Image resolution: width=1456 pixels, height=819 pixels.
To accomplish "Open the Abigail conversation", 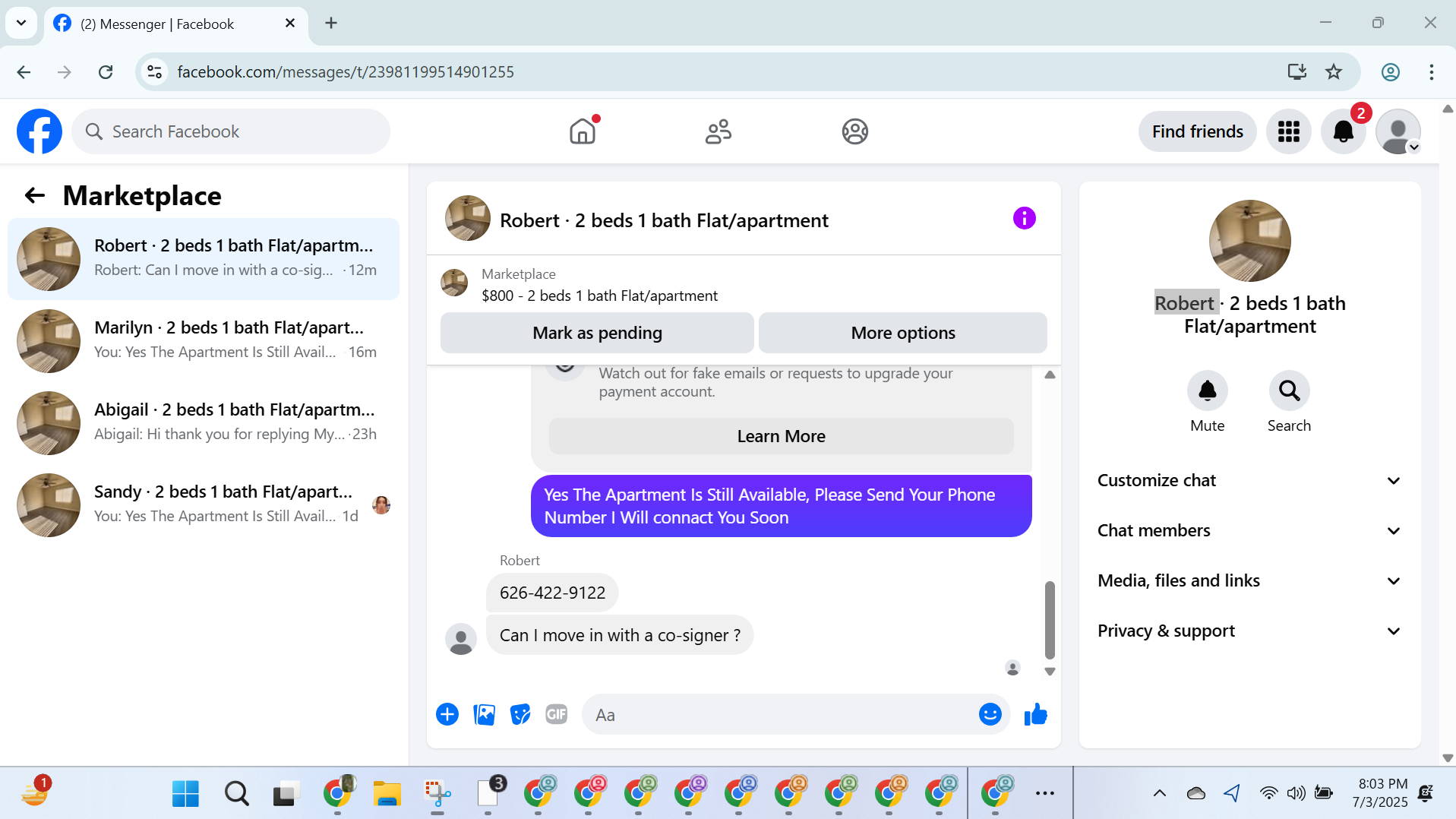I will coord(203,422).
